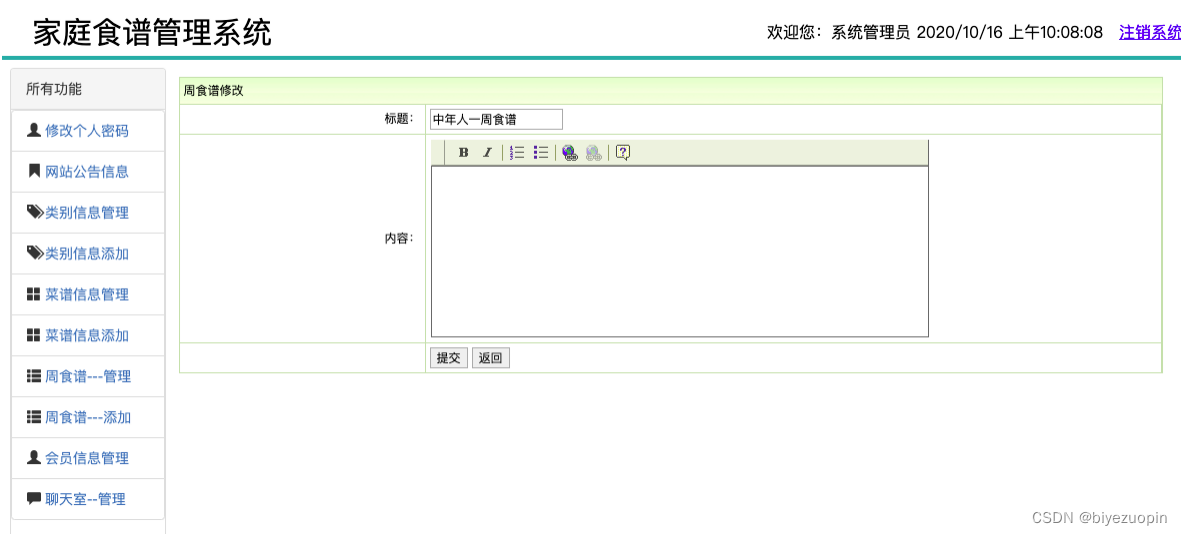Open the editor help icon
The width and height of the screenshot is (1182, 535).
pyautogui.click(x=623, y=153)
